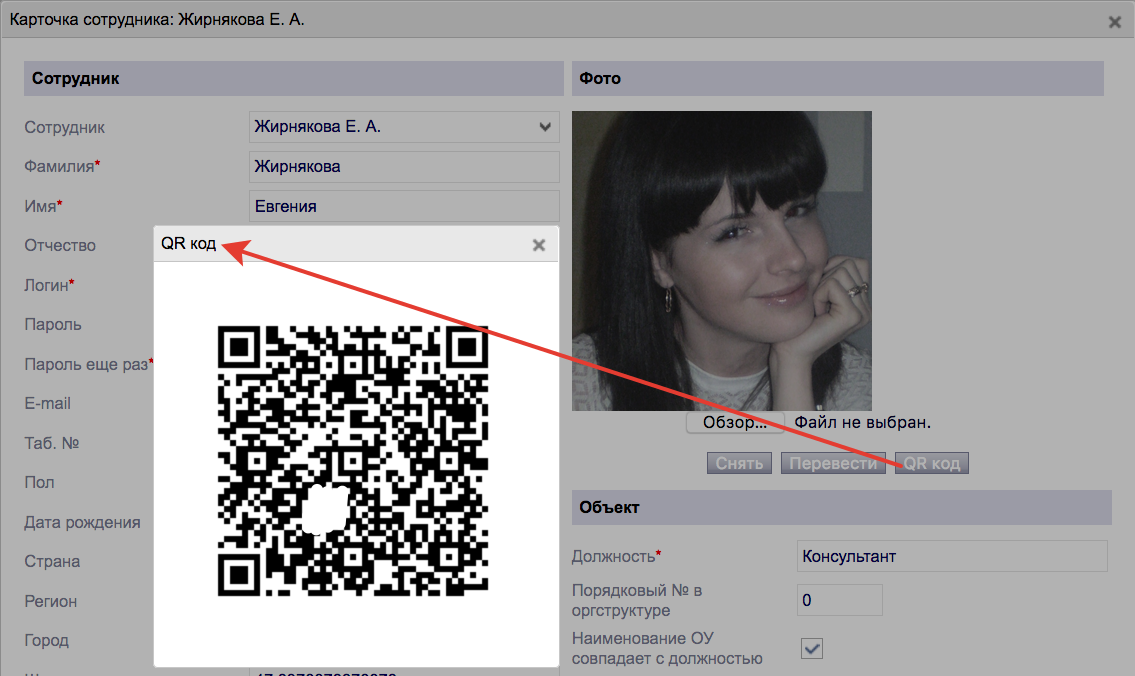Click the employee photo thumbnail

[722, 261]
